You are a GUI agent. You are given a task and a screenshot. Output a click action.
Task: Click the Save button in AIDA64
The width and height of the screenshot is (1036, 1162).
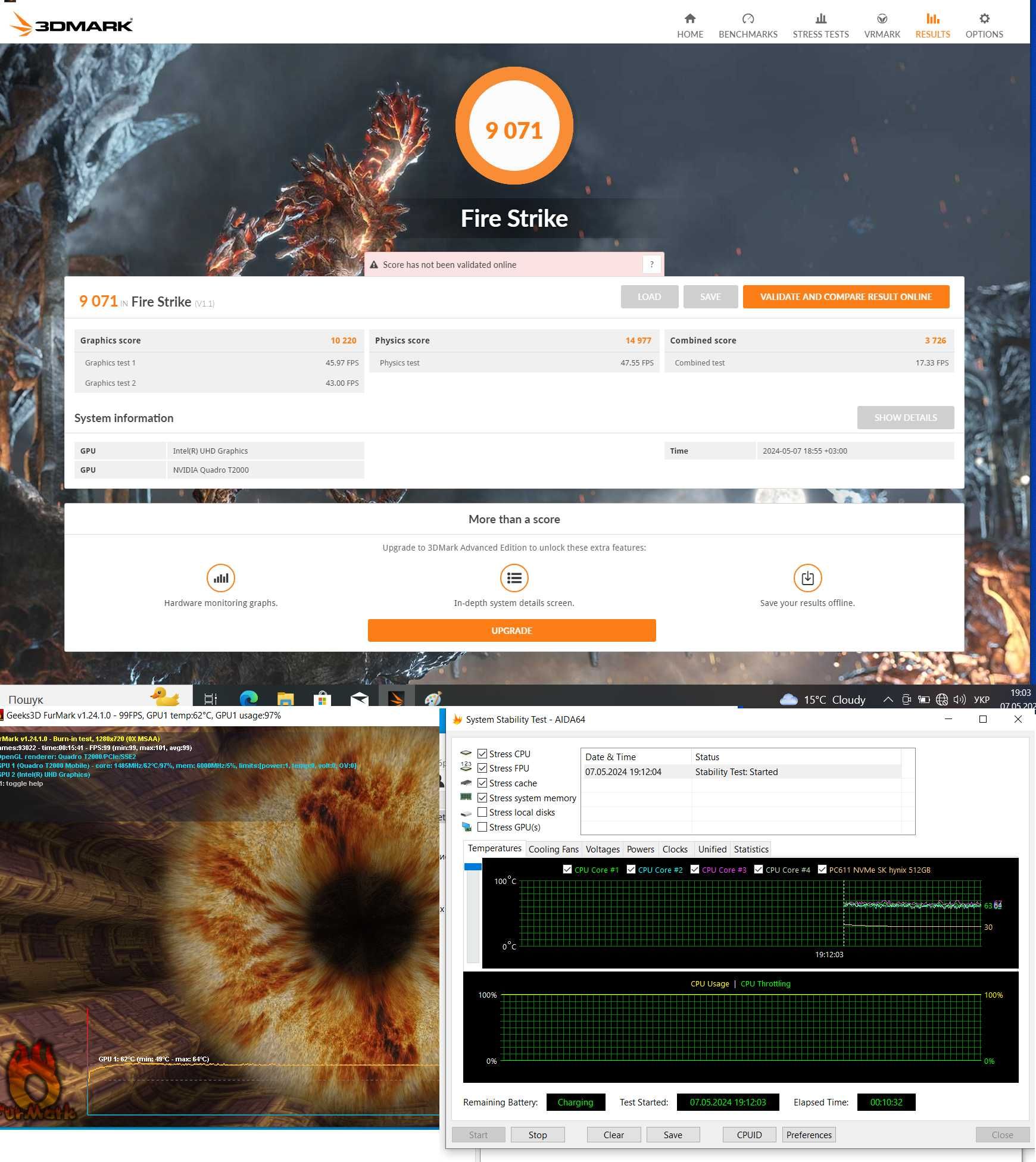coord(673,1135)
